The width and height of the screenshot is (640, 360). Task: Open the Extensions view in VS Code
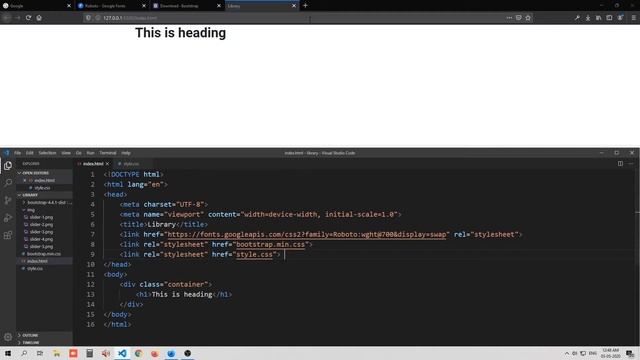pyautogui.click(x=8, y=235)
